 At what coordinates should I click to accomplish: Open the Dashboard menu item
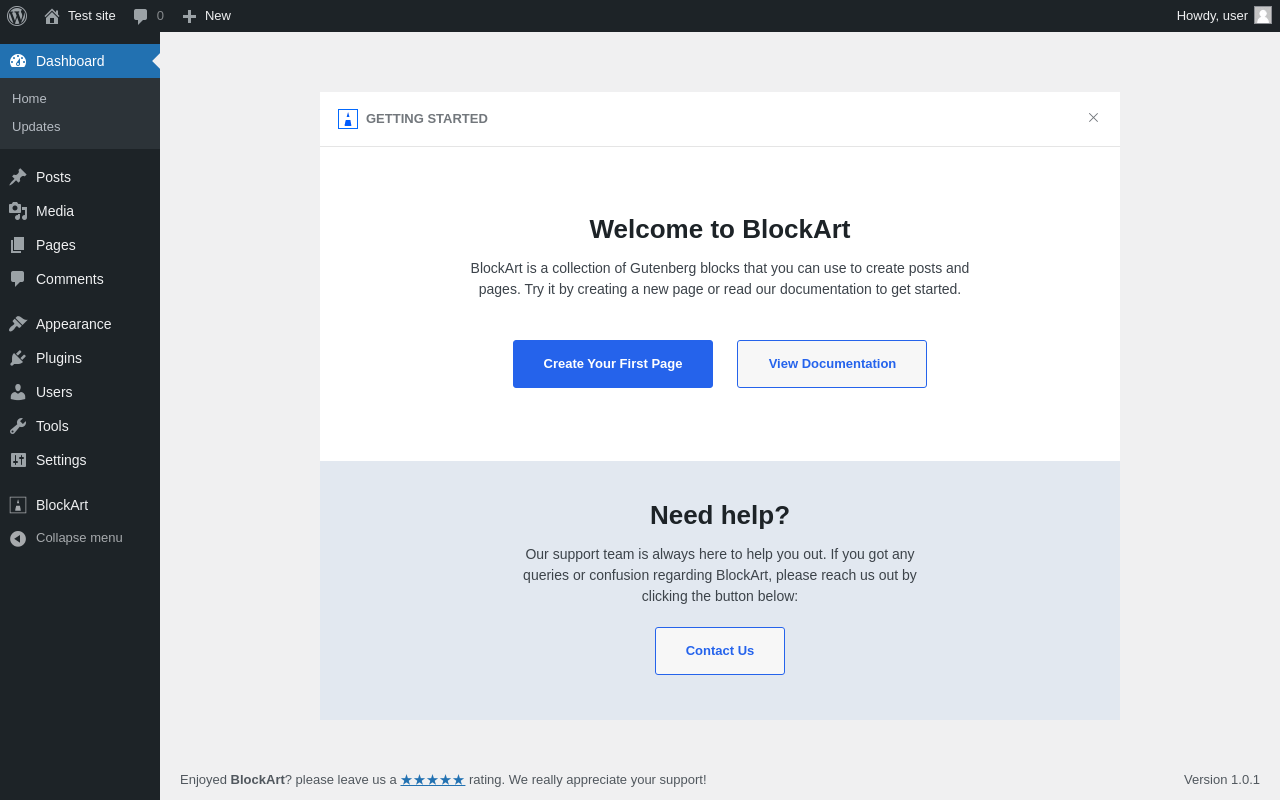pyautogui.click(x=80, y=61)
